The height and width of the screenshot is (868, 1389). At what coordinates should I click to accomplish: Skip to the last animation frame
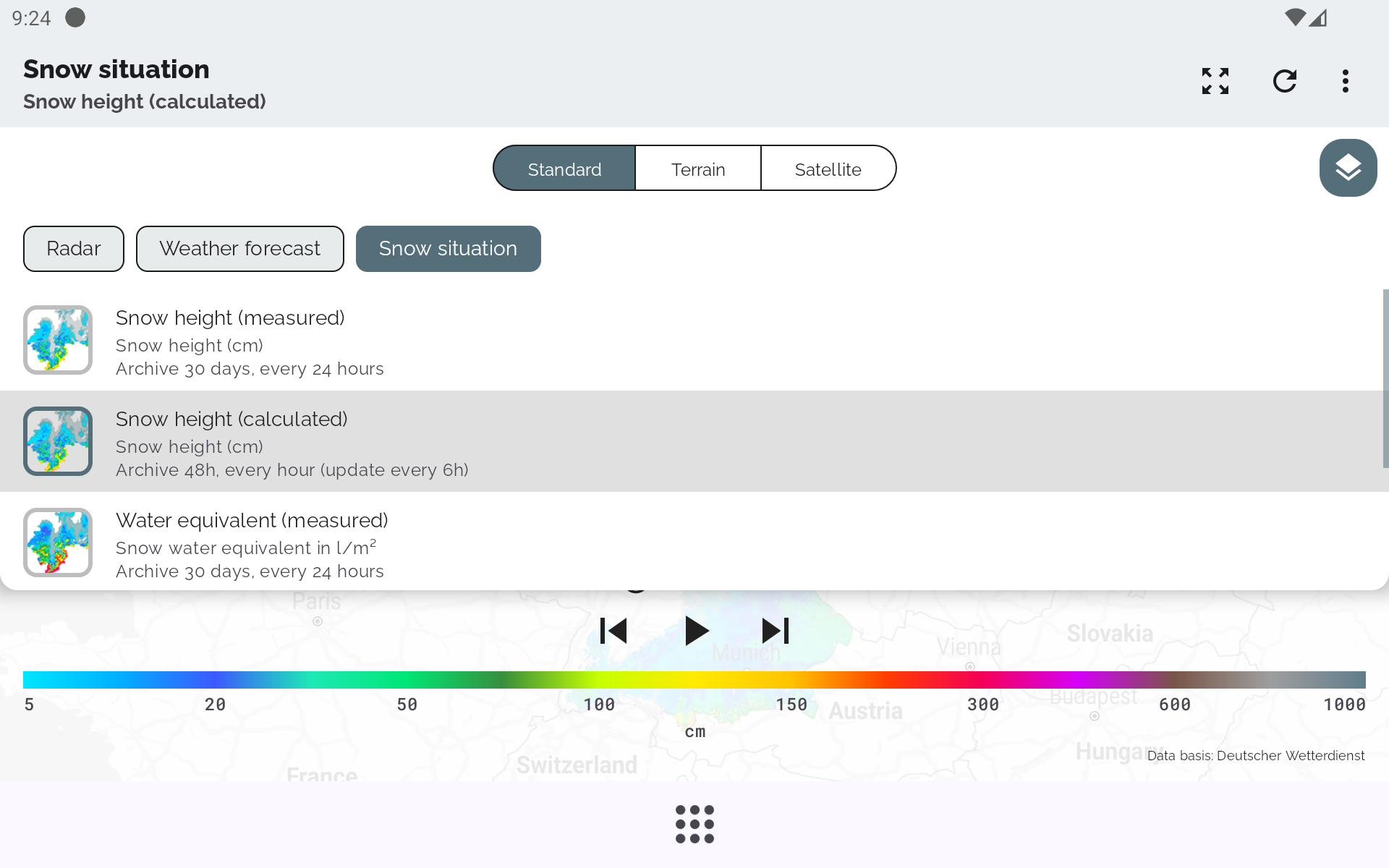tap(775, 631)
